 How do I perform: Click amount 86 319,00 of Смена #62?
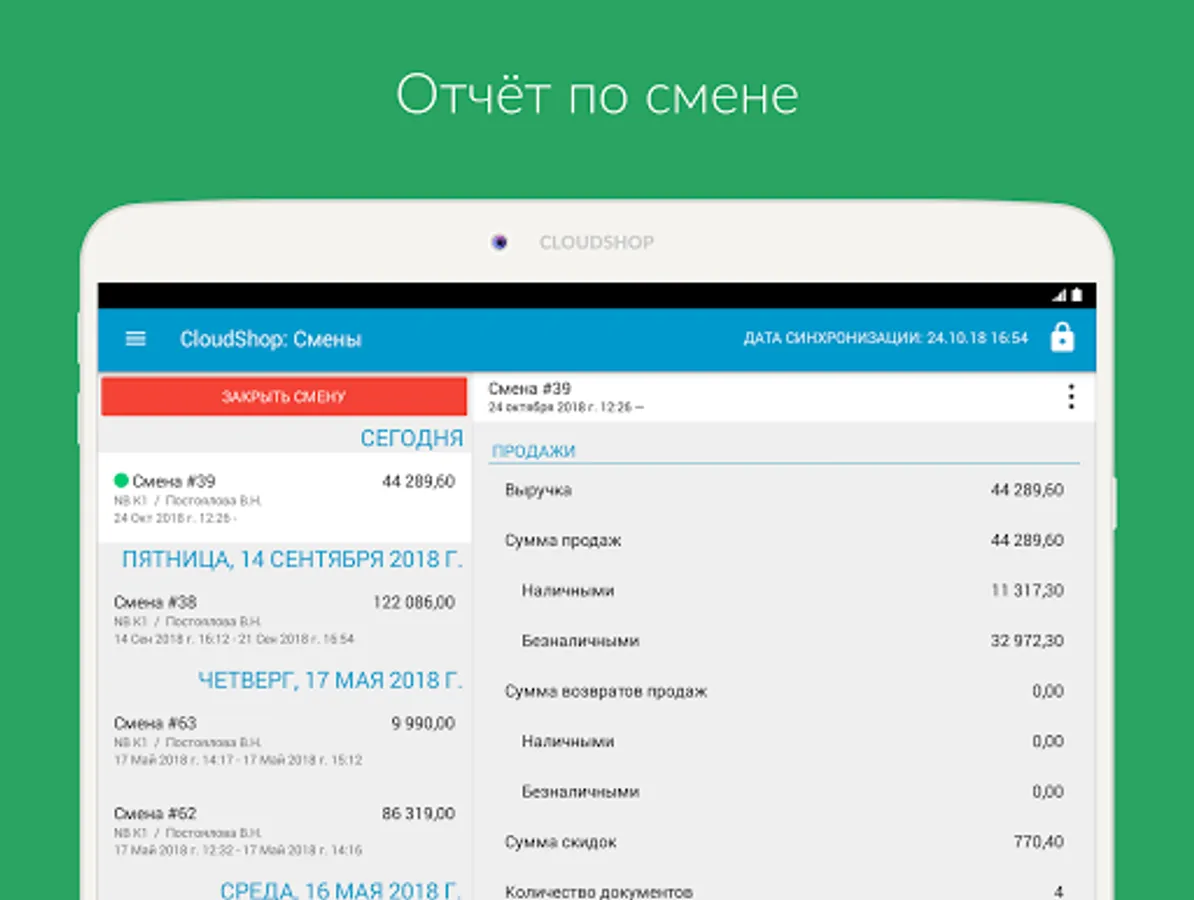tap(418, 813)
